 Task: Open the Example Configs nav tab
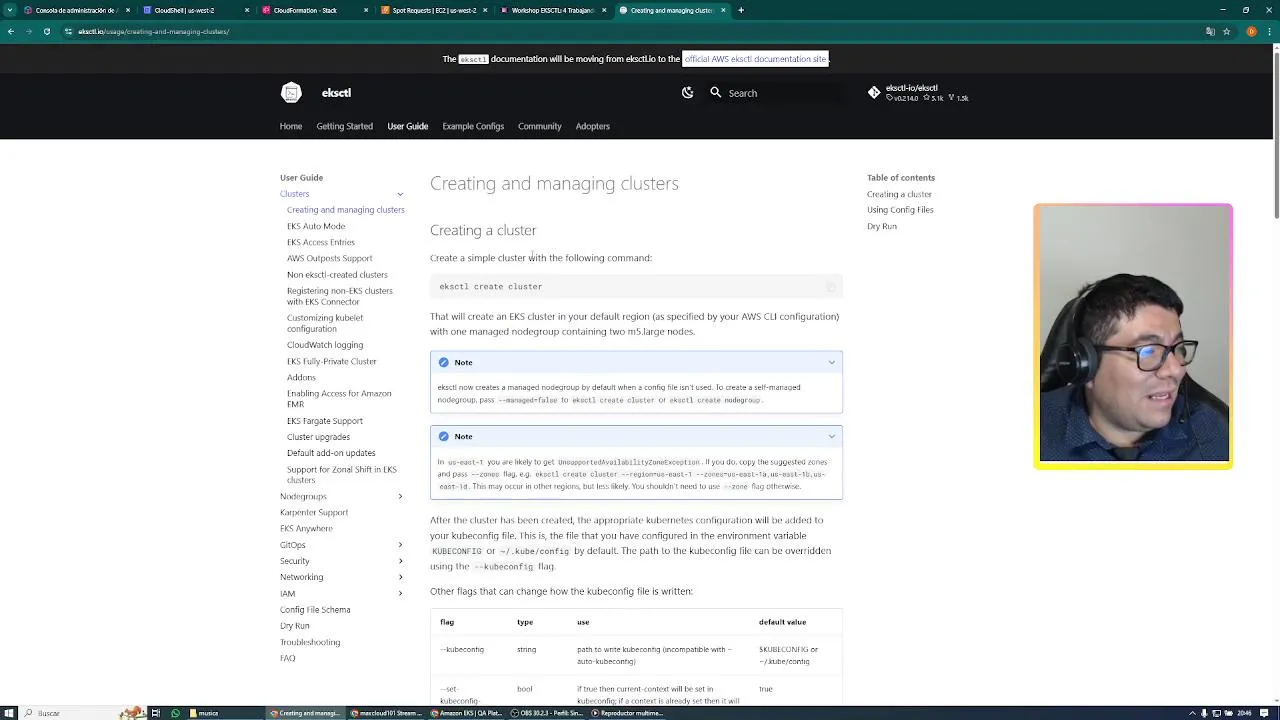click(473, 126)
